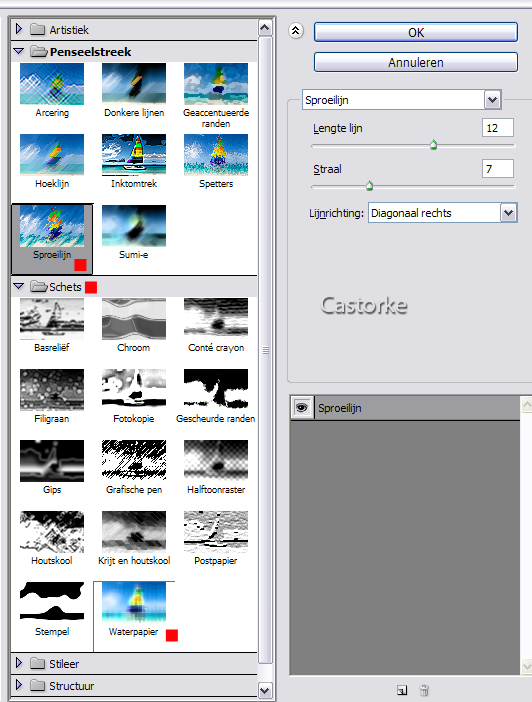This screenshot has height=702, width=532.
Task: Select the Arcering filter thumbnail
Action: click(x=51, y=84)
